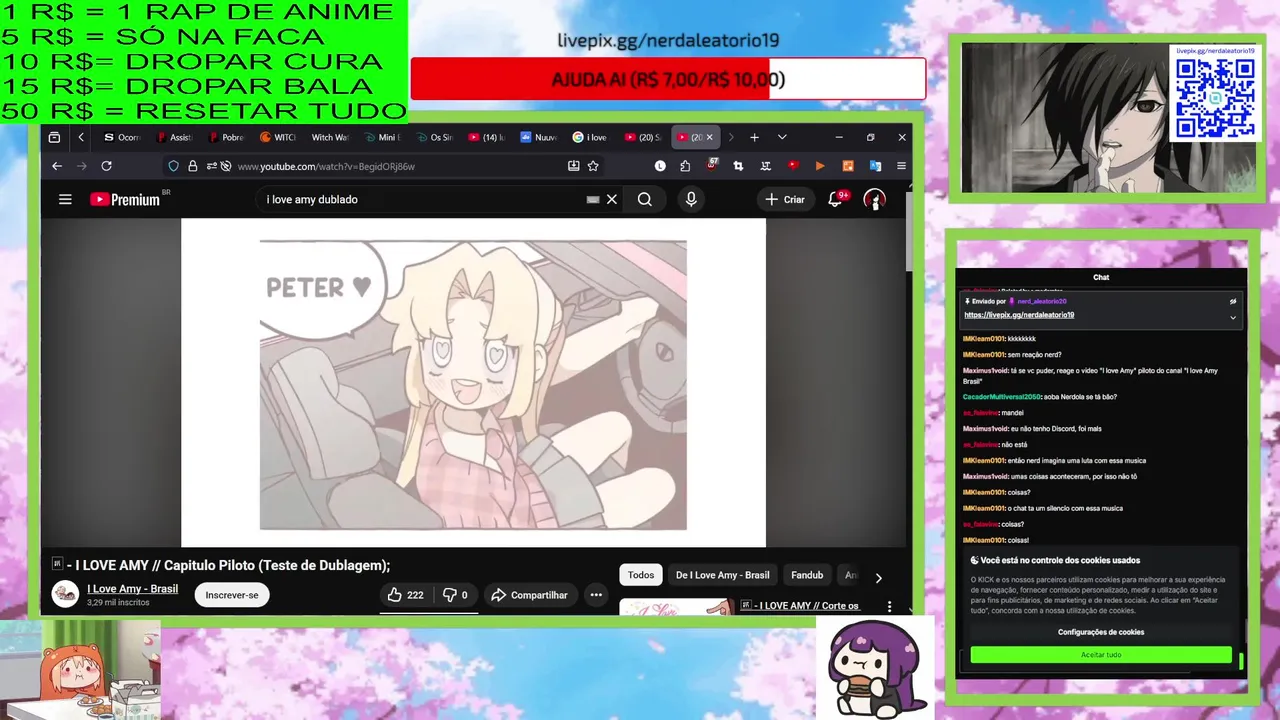Select the Fandub filter chip
The width and height of the screenshot is (1280, 720).
click(x=807, y=575)
